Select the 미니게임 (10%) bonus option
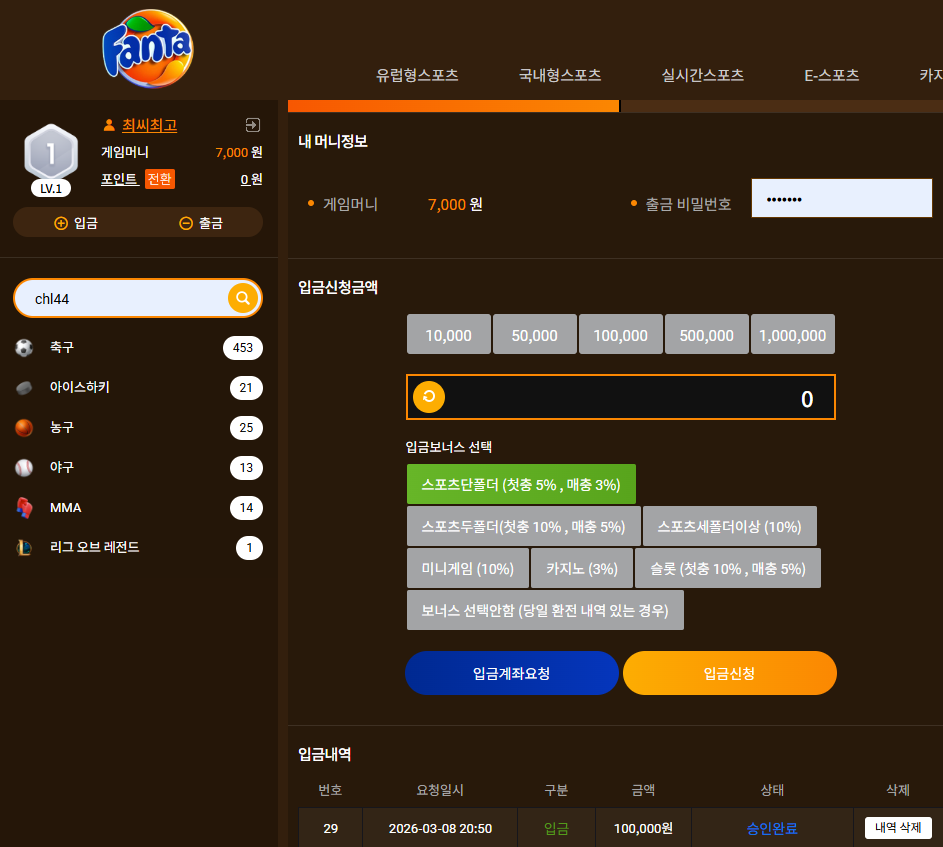943x847 pixels. pos(468,568)
